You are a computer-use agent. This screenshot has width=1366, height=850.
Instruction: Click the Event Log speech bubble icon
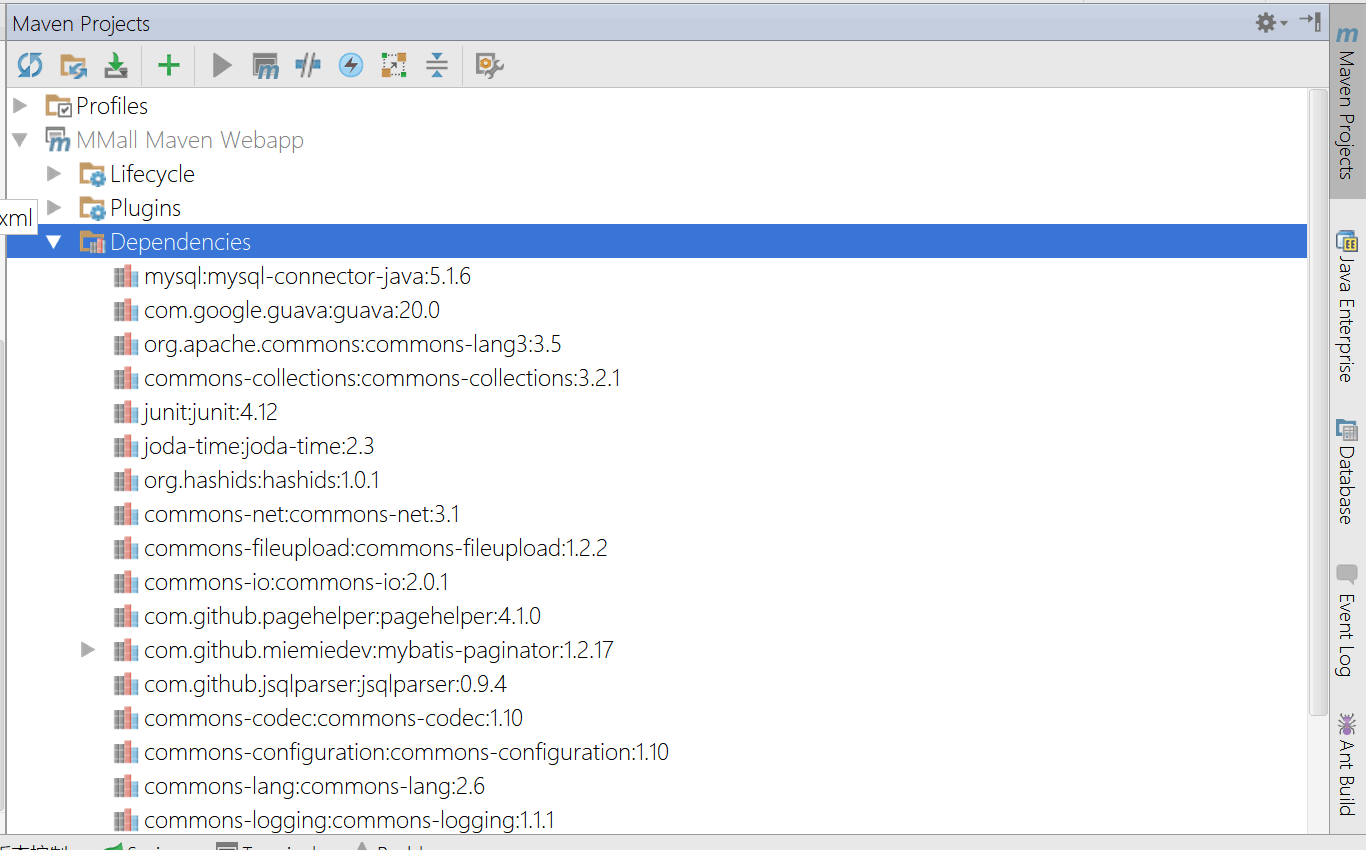pyautogui.click(x=1347, y=575)
